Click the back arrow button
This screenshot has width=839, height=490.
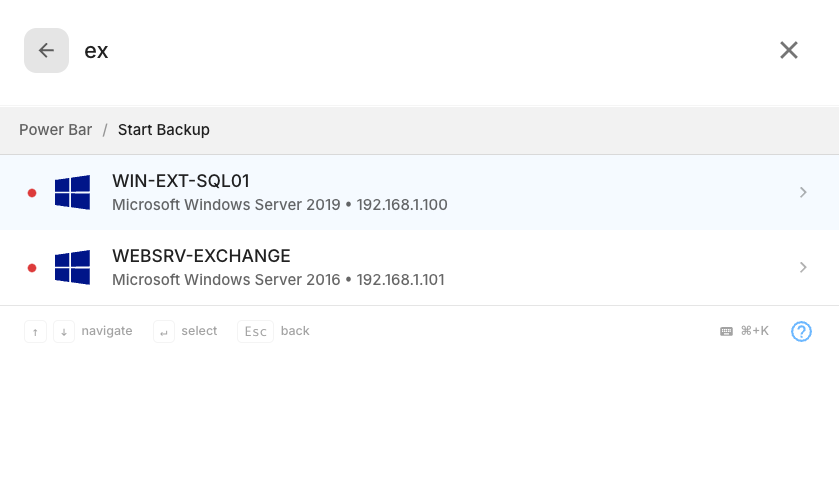(x=46, y=50)
